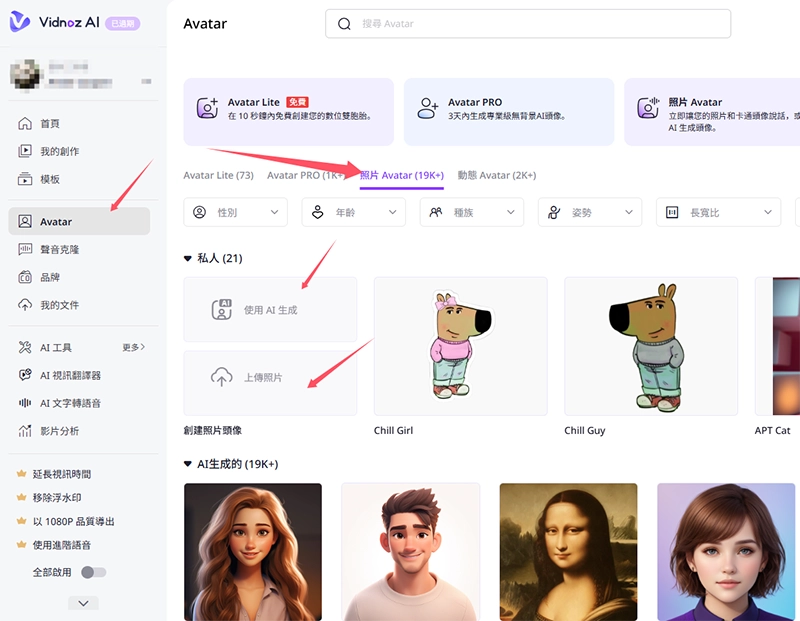Click the home icon beside 首頁
The width and height of the screenshot is (800, 621).
click(x=24, y=123)
